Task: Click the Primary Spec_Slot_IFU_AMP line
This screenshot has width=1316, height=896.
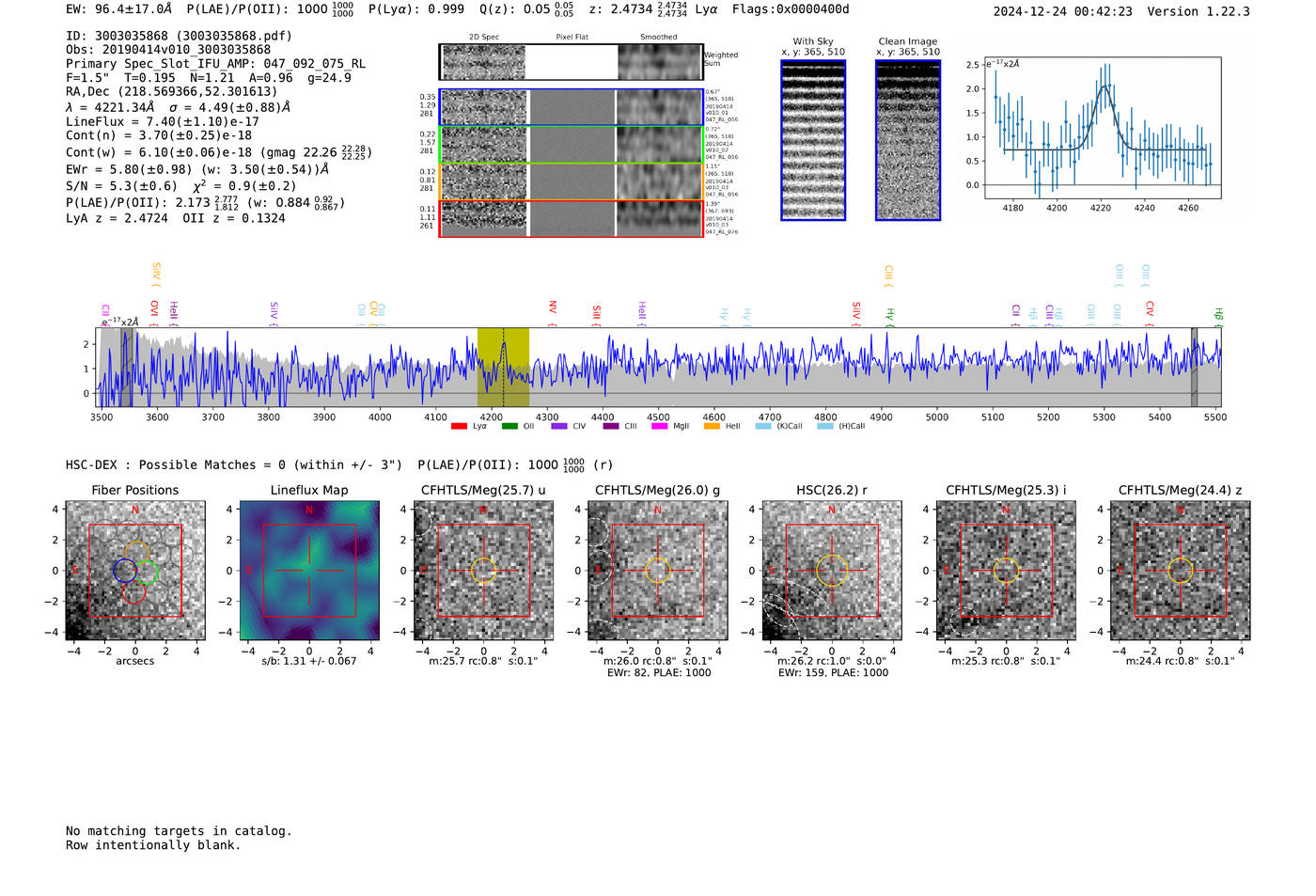Action: pyautogui.click(x=216, y=64)
